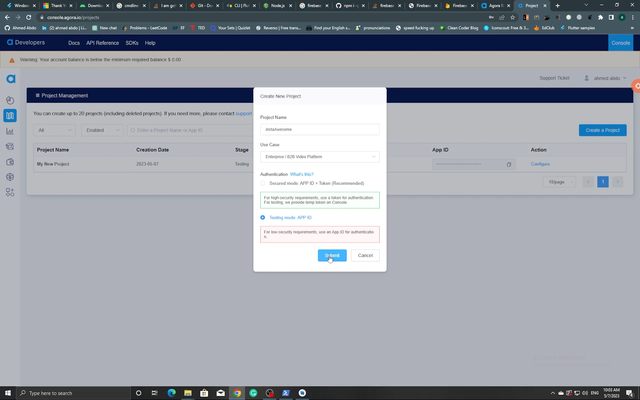Open the usage overview sidebar icon below the logo
Screen dimensions: 640x400
point(10,100)
